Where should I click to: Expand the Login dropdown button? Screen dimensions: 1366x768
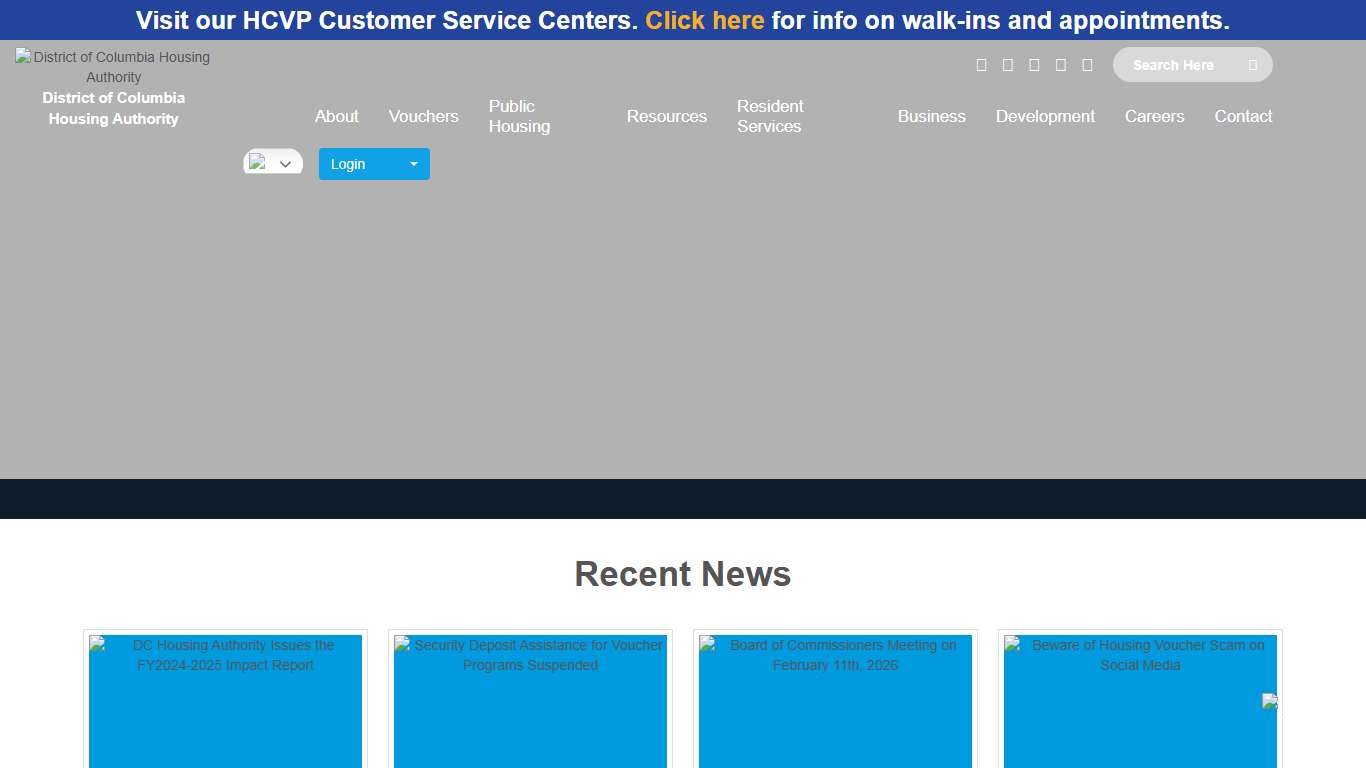click(374, 164)
